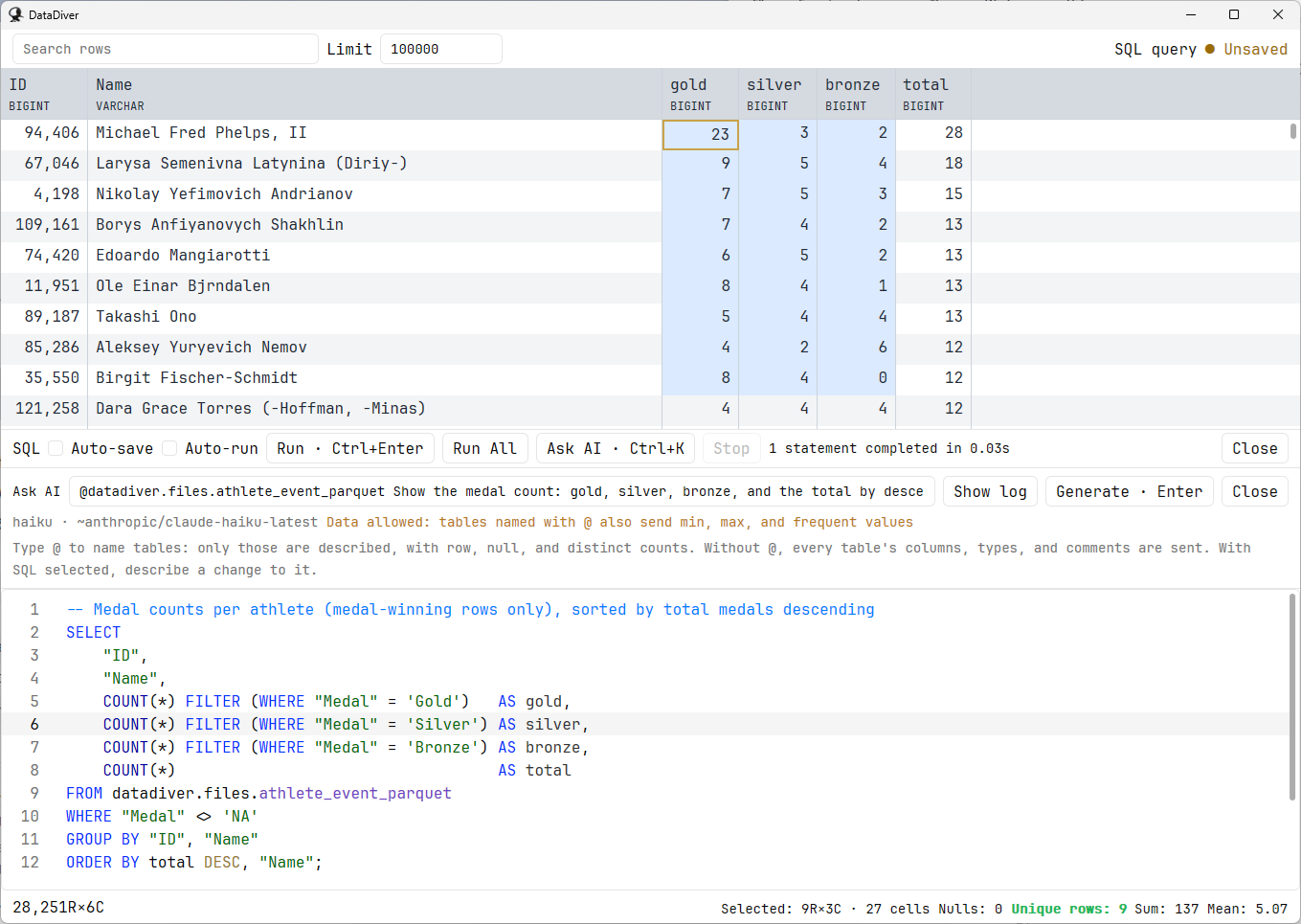Enable the Auto-run checkbox
Viewport: 1301px width, 924px height.
[169, 448]
